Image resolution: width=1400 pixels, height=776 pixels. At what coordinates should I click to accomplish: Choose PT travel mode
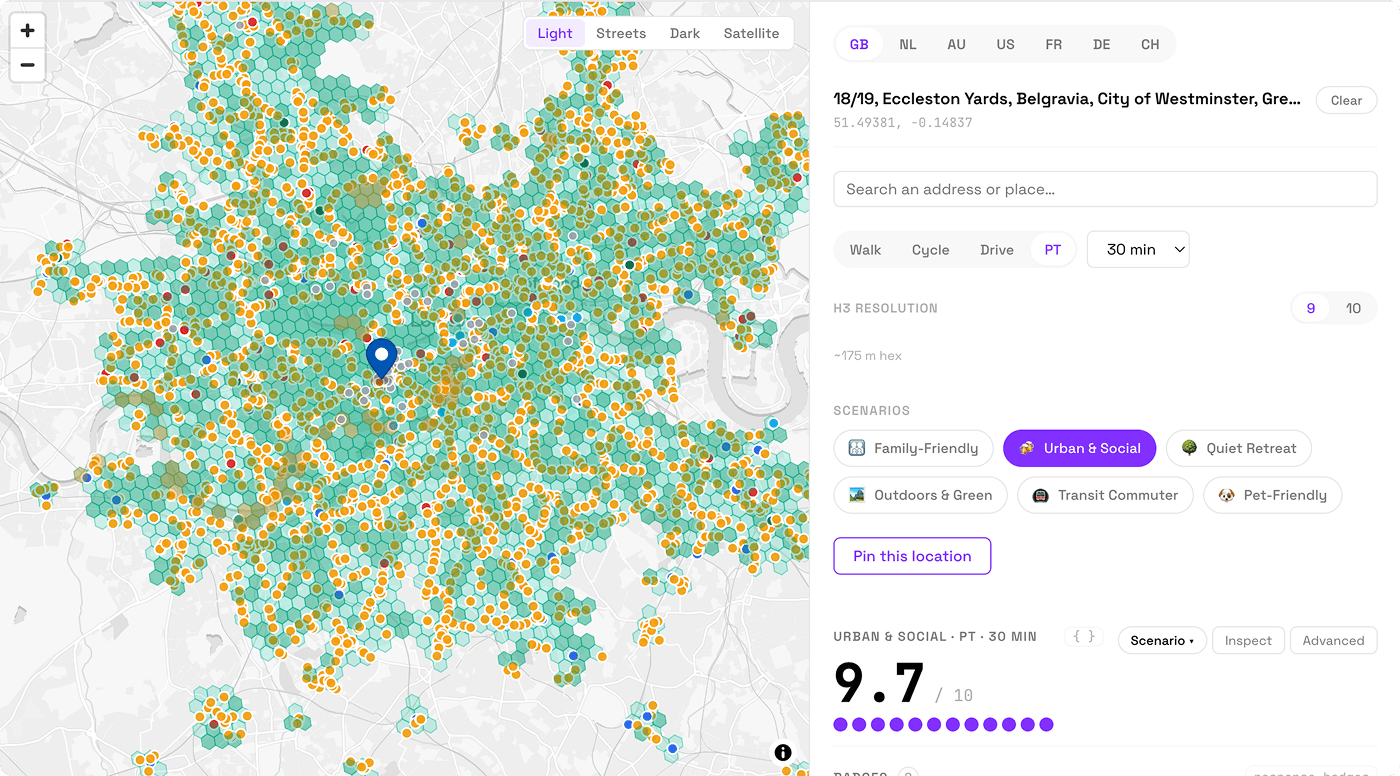1052,250
